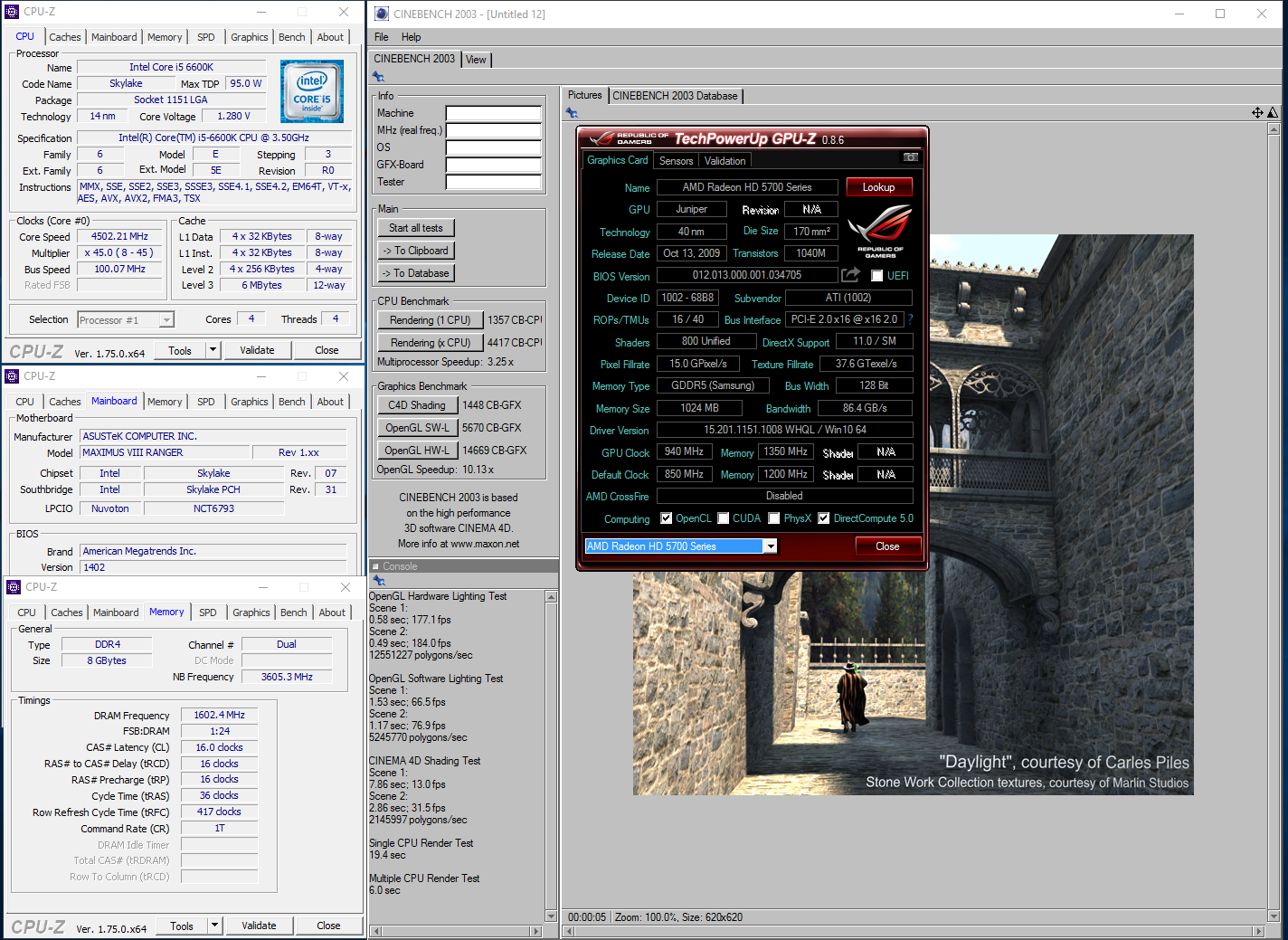Select the triangle zoom icon above the picture
The width and height of the screenshot is (1288, 940).
click(1273, 112)
